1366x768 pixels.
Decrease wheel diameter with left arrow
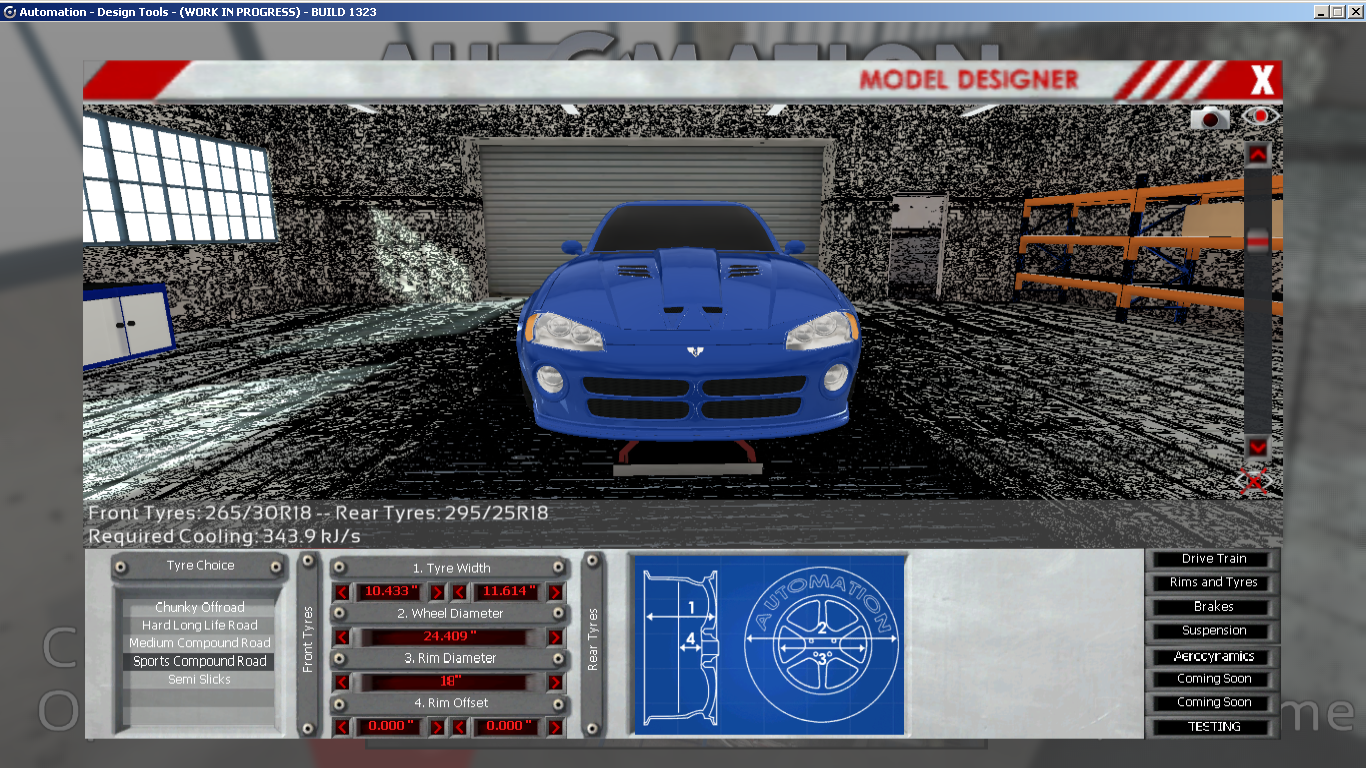[x=343, y=637]
